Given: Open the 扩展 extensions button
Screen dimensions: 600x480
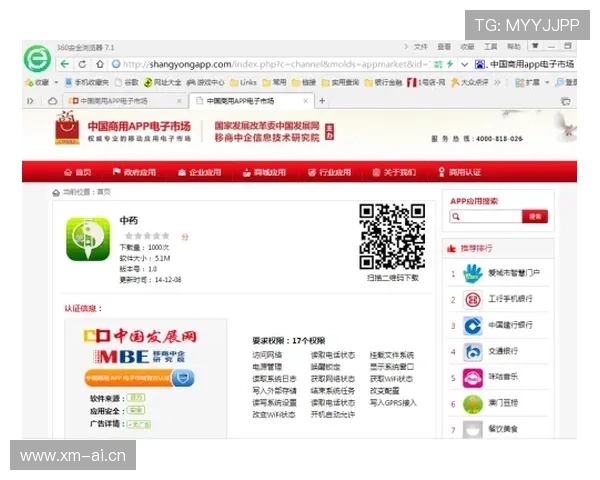Looking at the screenshot, I should [527, 82].
